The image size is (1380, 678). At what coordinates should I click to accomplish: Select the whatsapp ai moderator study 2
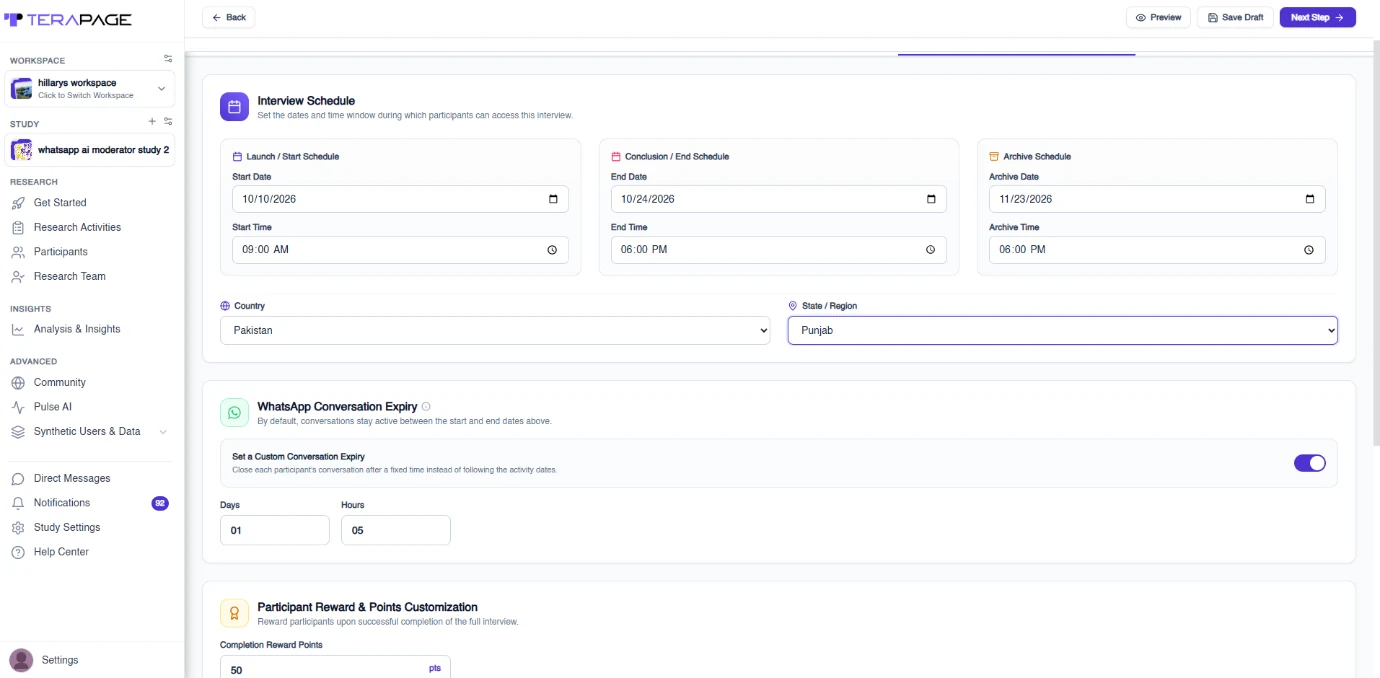coord(90,150)
